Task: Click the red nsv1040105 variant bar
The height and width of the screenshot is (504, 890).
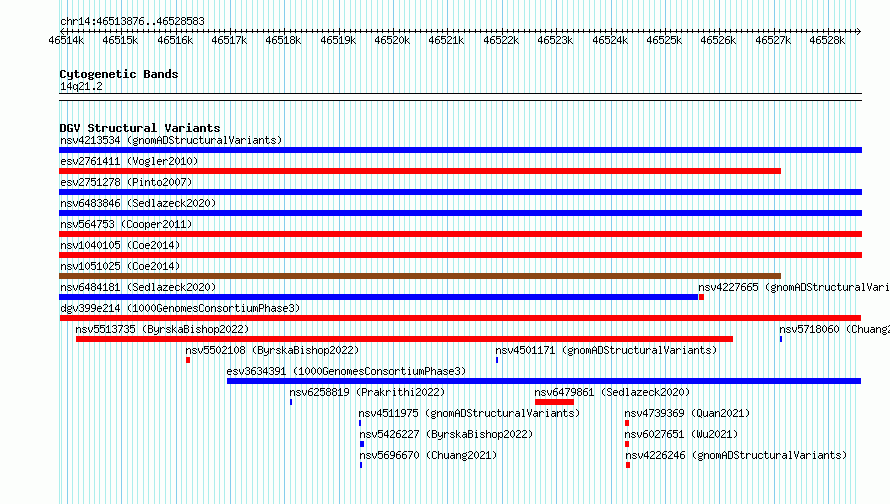Action: pos(460,255)
